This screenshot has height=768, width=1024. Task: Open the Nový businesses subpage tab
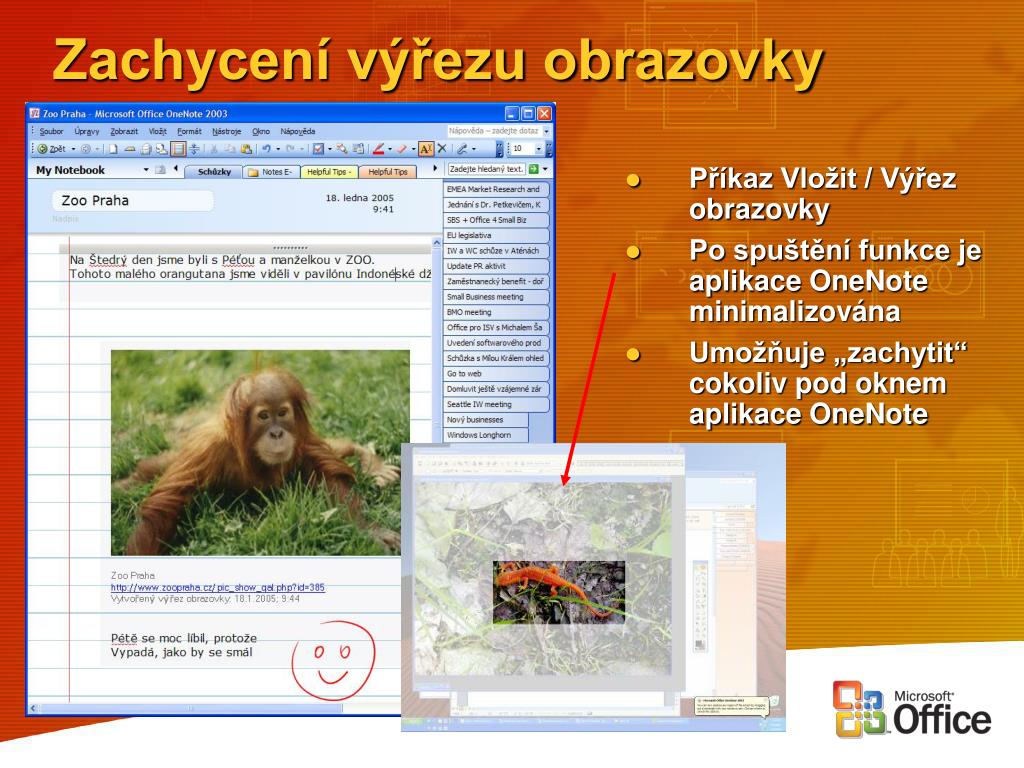(x=485, y=420)
